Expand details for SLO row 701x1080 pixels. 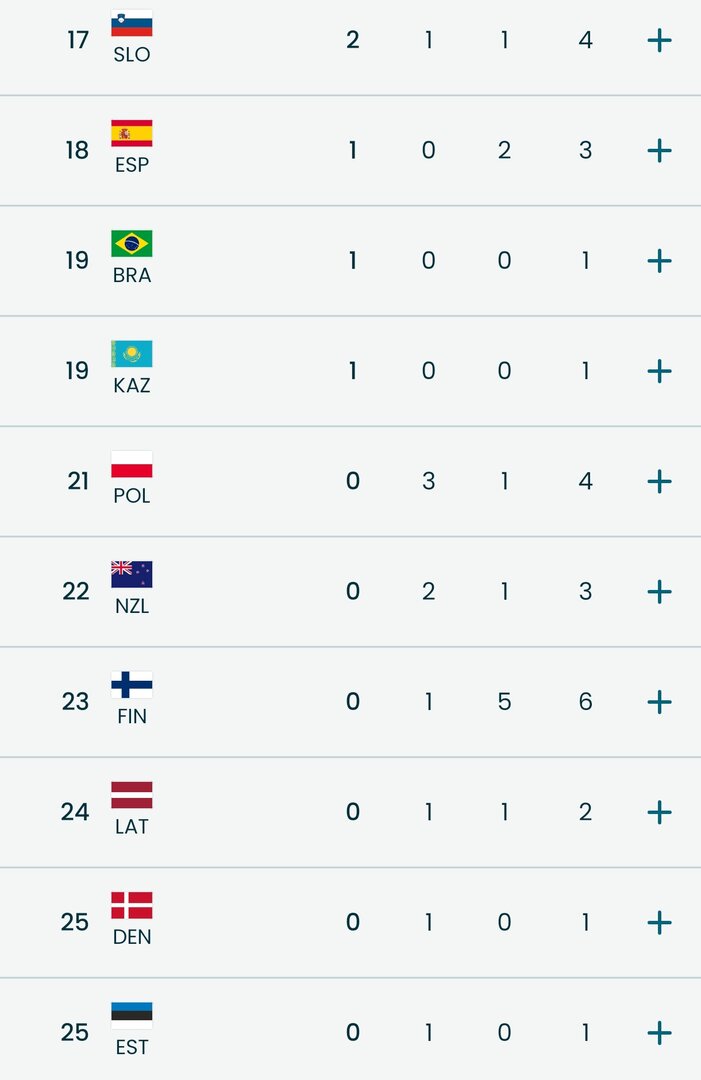658,40
